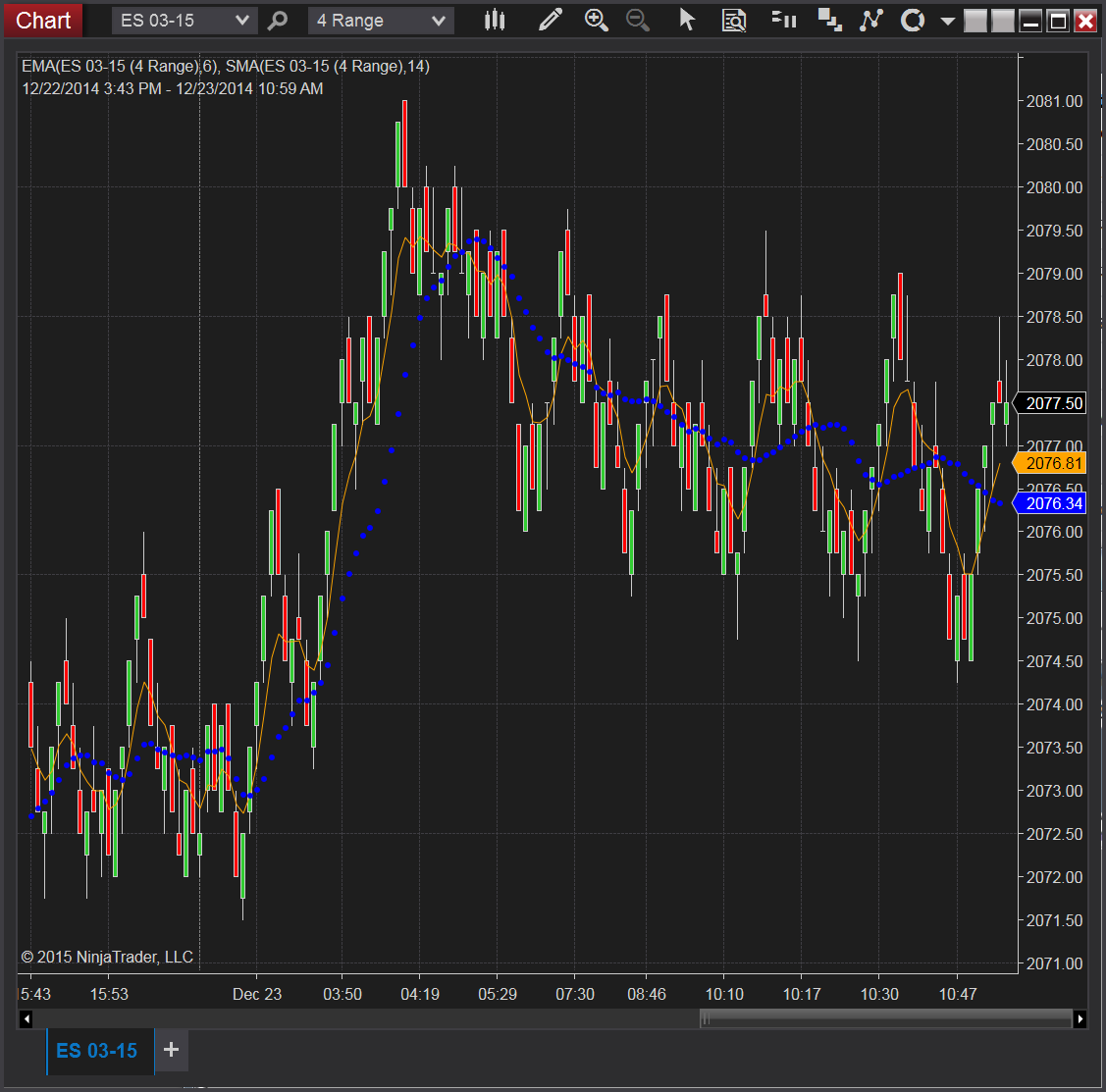This screenshot has height=1092, width=1106.
Task: Maximize the chart window
Action: (x=1058, y=22)
